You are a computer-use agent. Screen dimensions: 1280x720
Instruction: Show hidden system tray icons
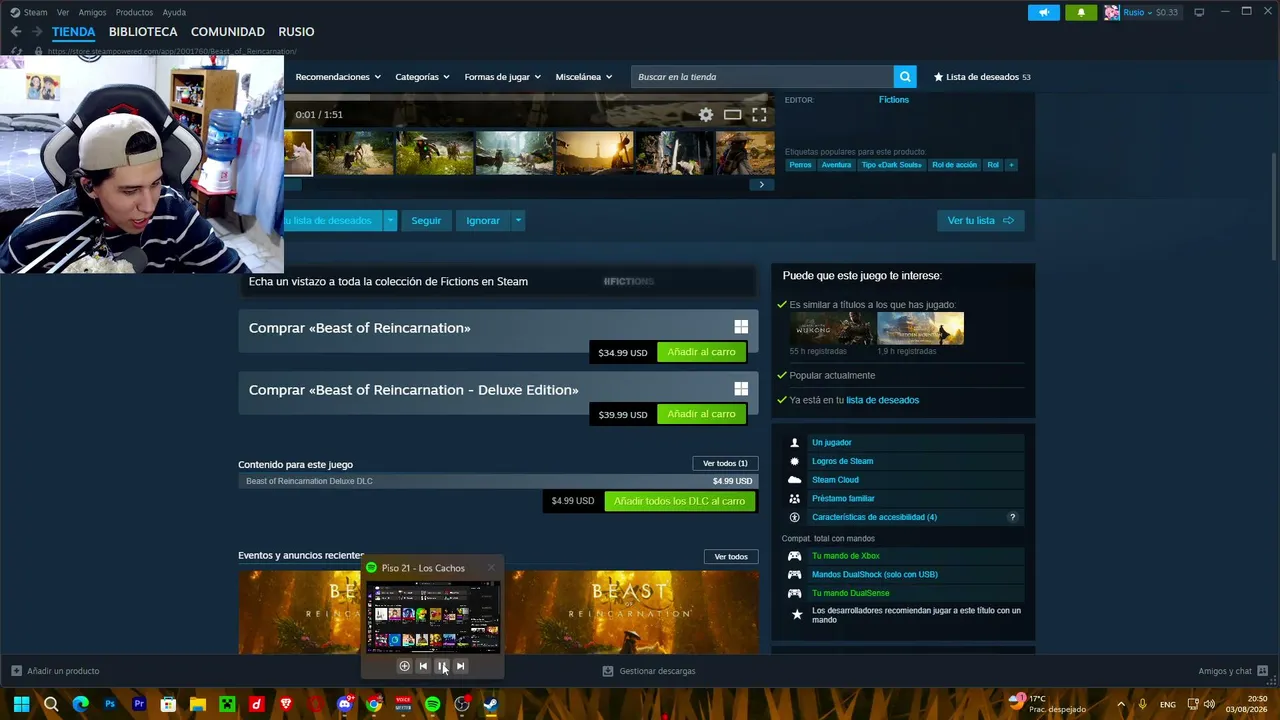coord(1120,704)
